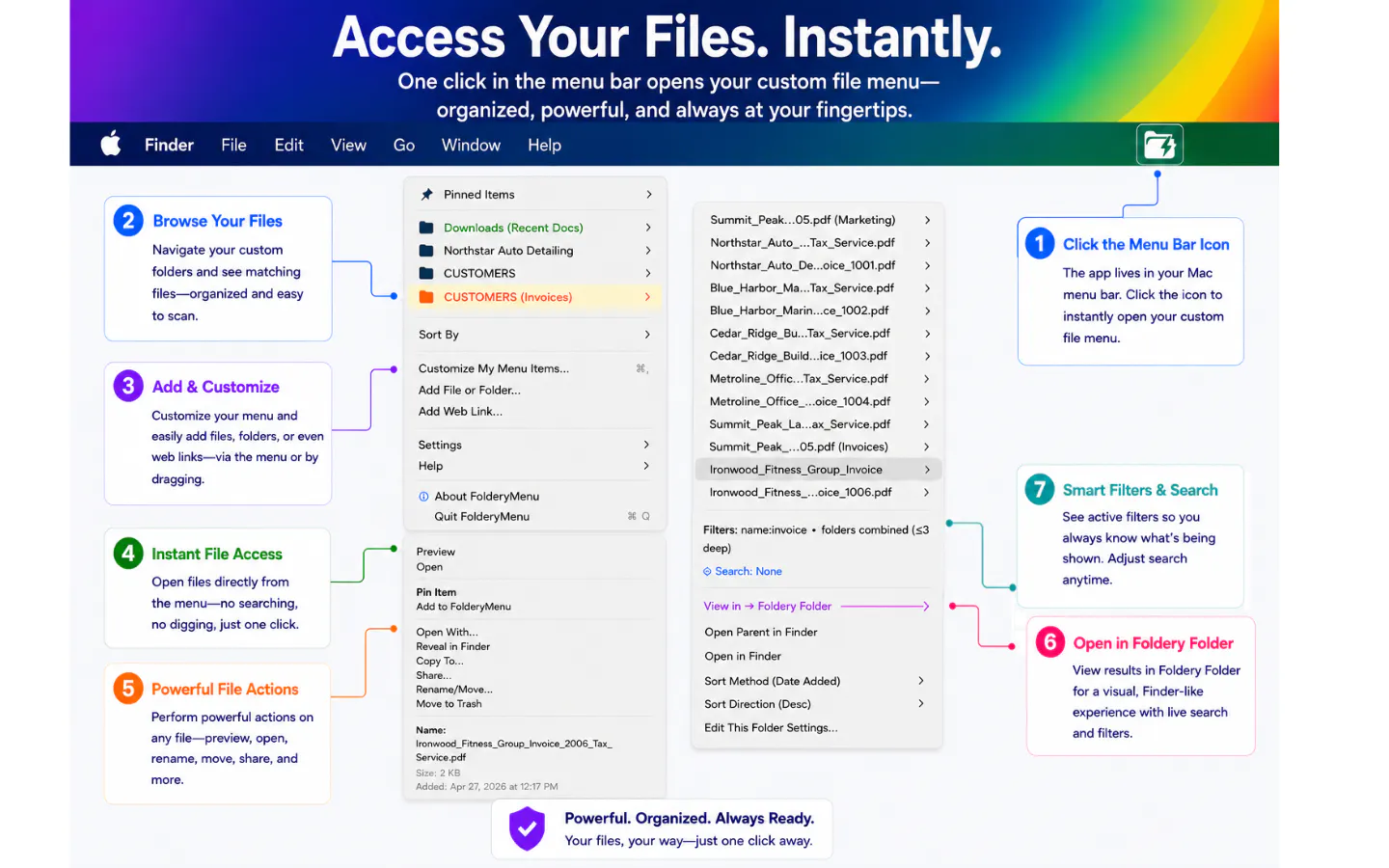Choose Add to FolderyMenu
This screenshot has height=868, width=1389.
click(x=463, y=607)
